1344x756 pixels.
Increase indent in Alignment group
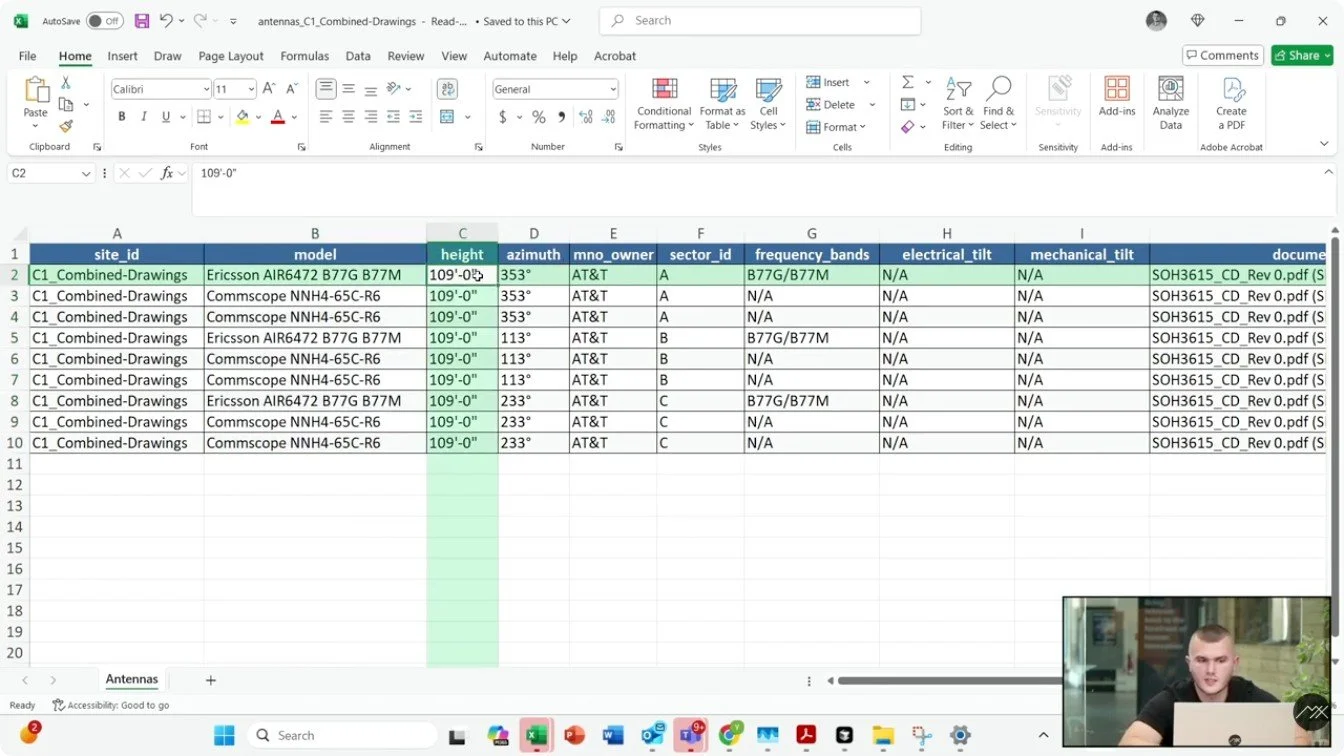pyautogui.click(x=414, y=117)
